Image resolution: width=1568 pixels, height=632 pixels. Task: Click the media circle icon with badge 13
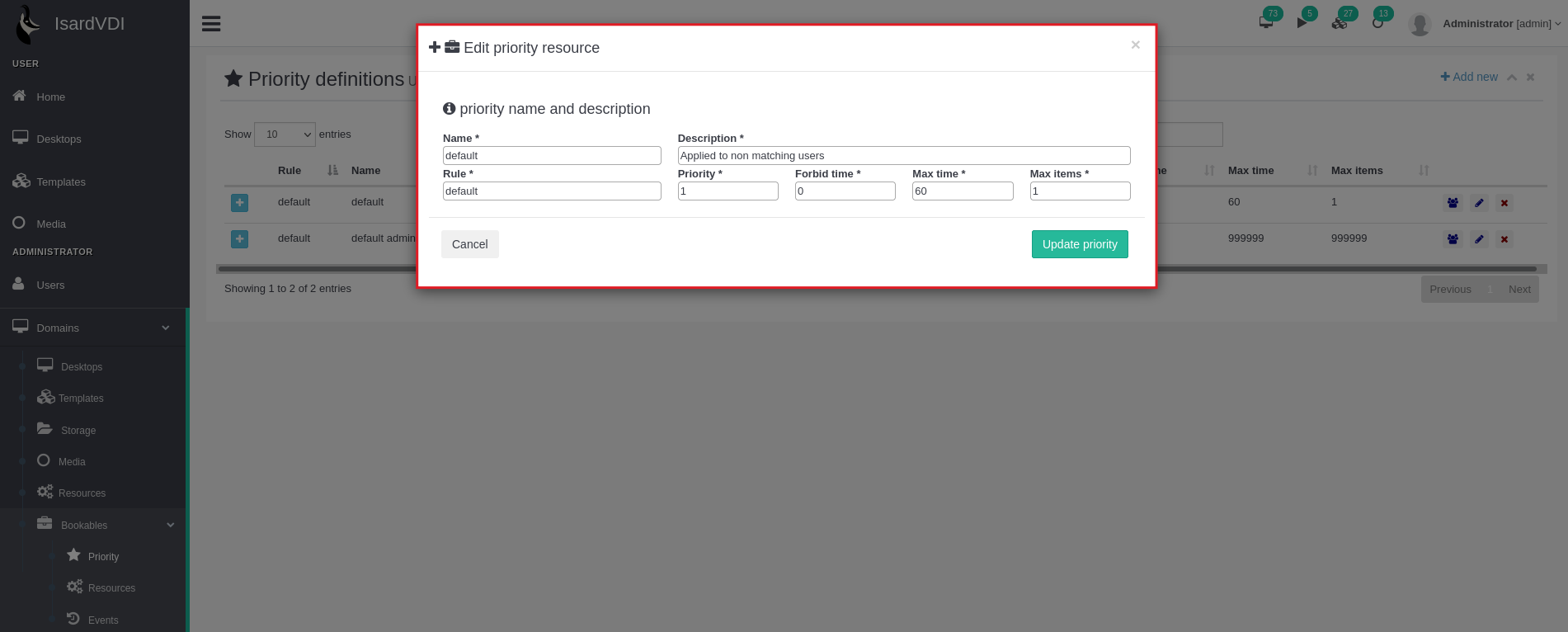tap(1377, 22)
